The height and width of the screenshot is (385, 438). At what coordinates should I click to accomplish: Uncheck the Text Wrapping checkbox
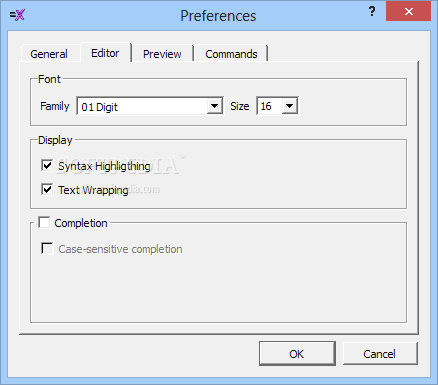[x=47, y=189]
